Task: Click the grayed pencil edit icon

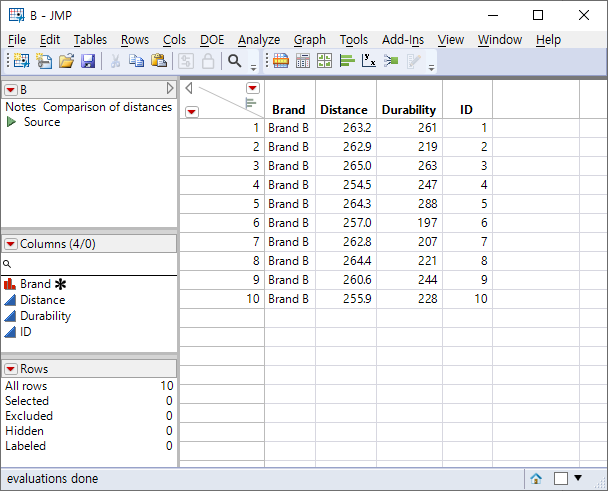Action: coord(413,61)
